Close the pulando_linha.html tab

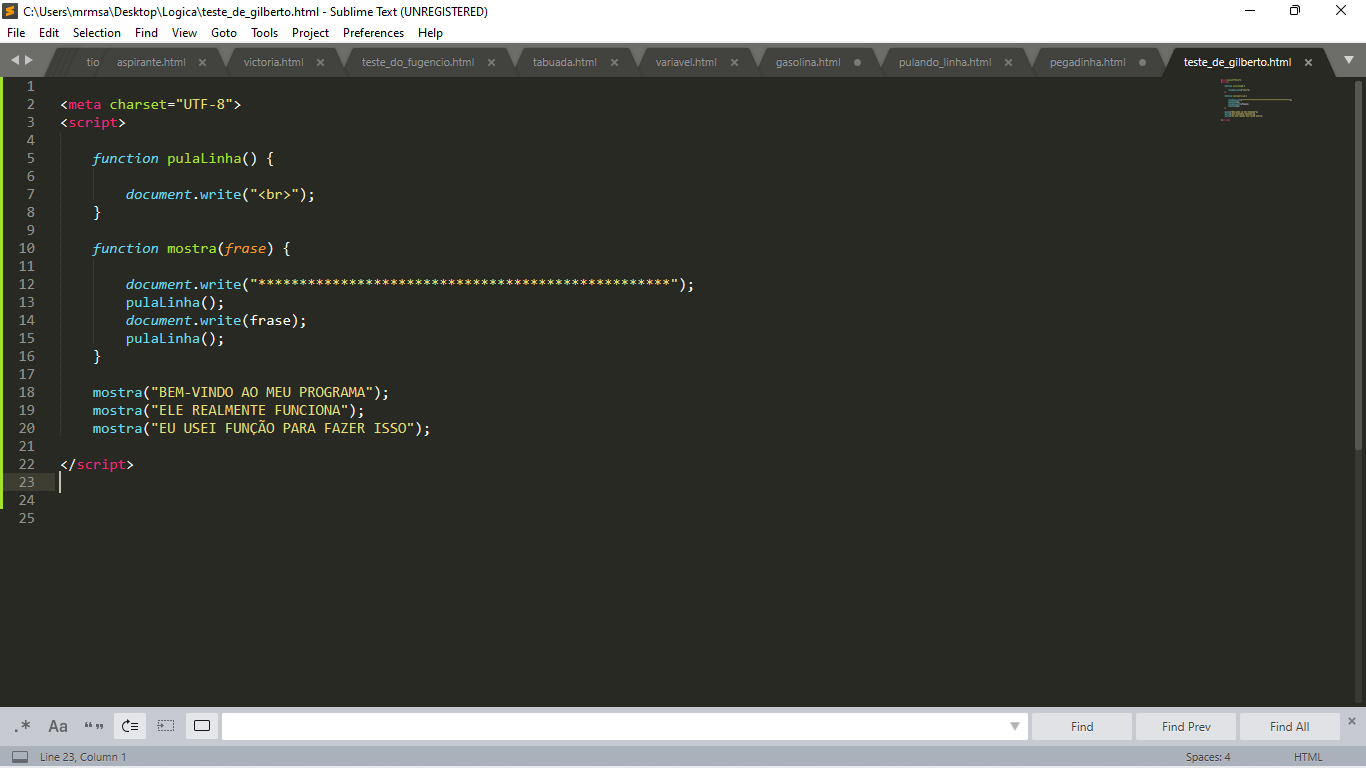[1008, 62]
